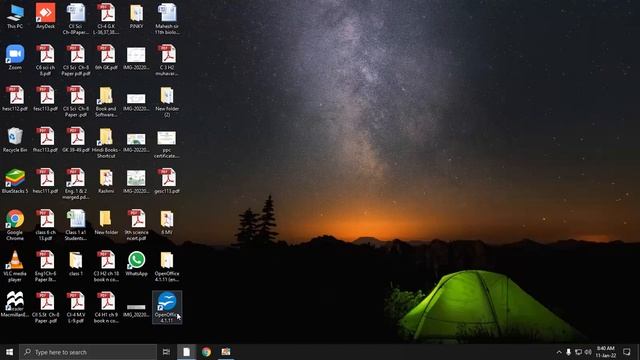Select the VLC media player shortcut

(x=15, y=266)
